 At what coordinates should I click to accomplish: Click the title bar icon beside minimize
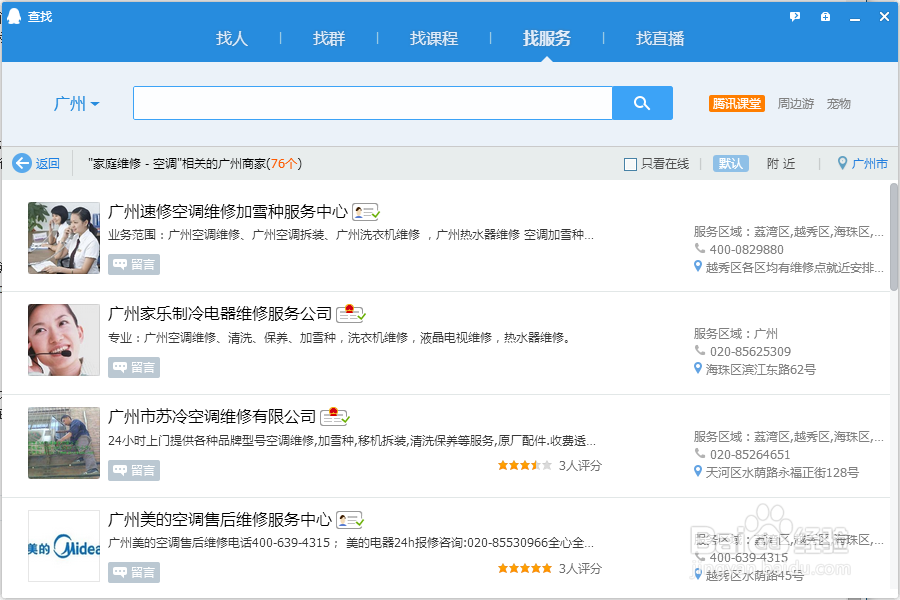coord(825,17)
